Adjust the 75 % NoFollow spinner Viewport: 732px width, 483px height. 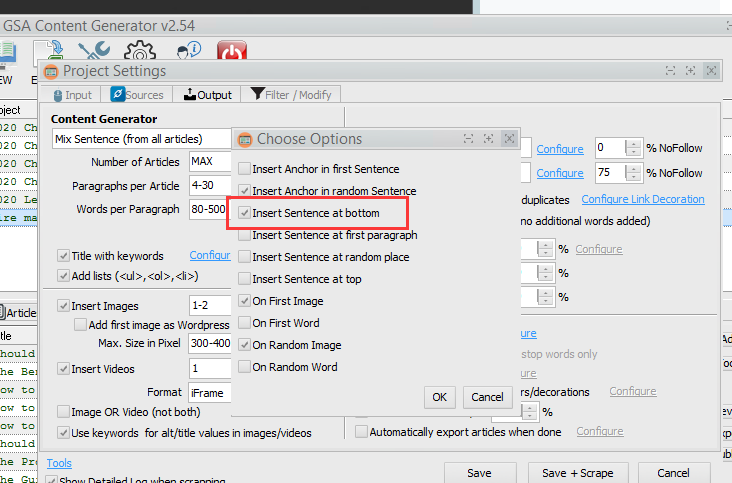pyautogui.click(x=633, y=173)
